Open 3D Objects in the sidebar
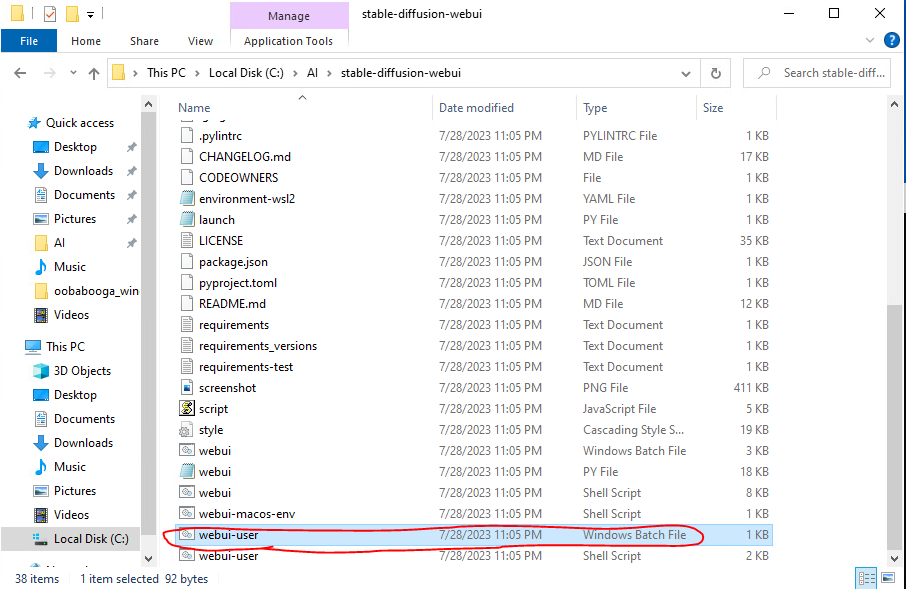The image size is (906, 589). click(82, 371)
